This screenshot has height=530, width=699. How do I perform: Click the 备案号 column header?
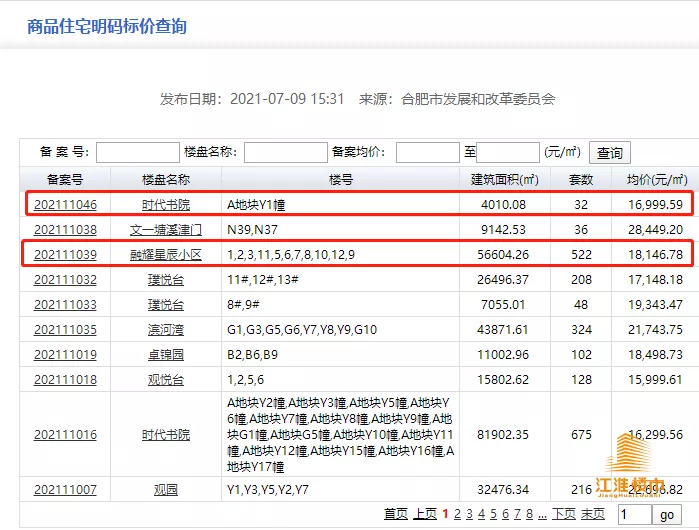[x=65, y=180]
